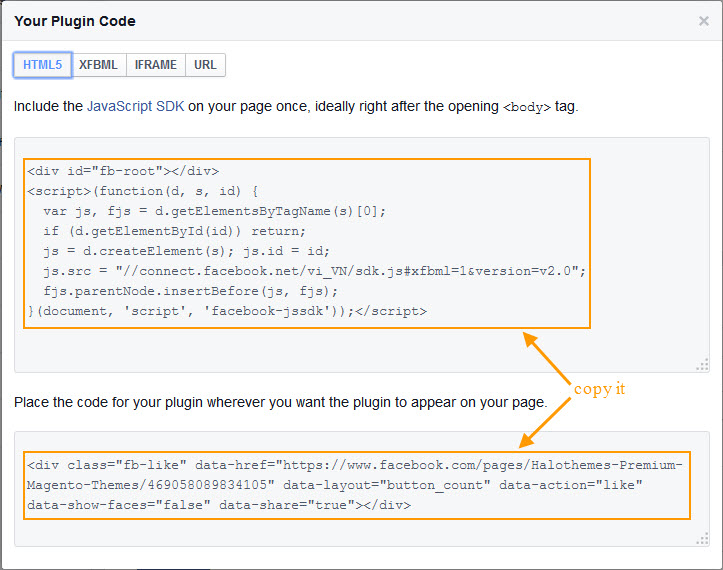Click the 'js = d.createElement(s); js.id = id;' line
Viewport: 723px width, 570px height.
coord(186,251)
